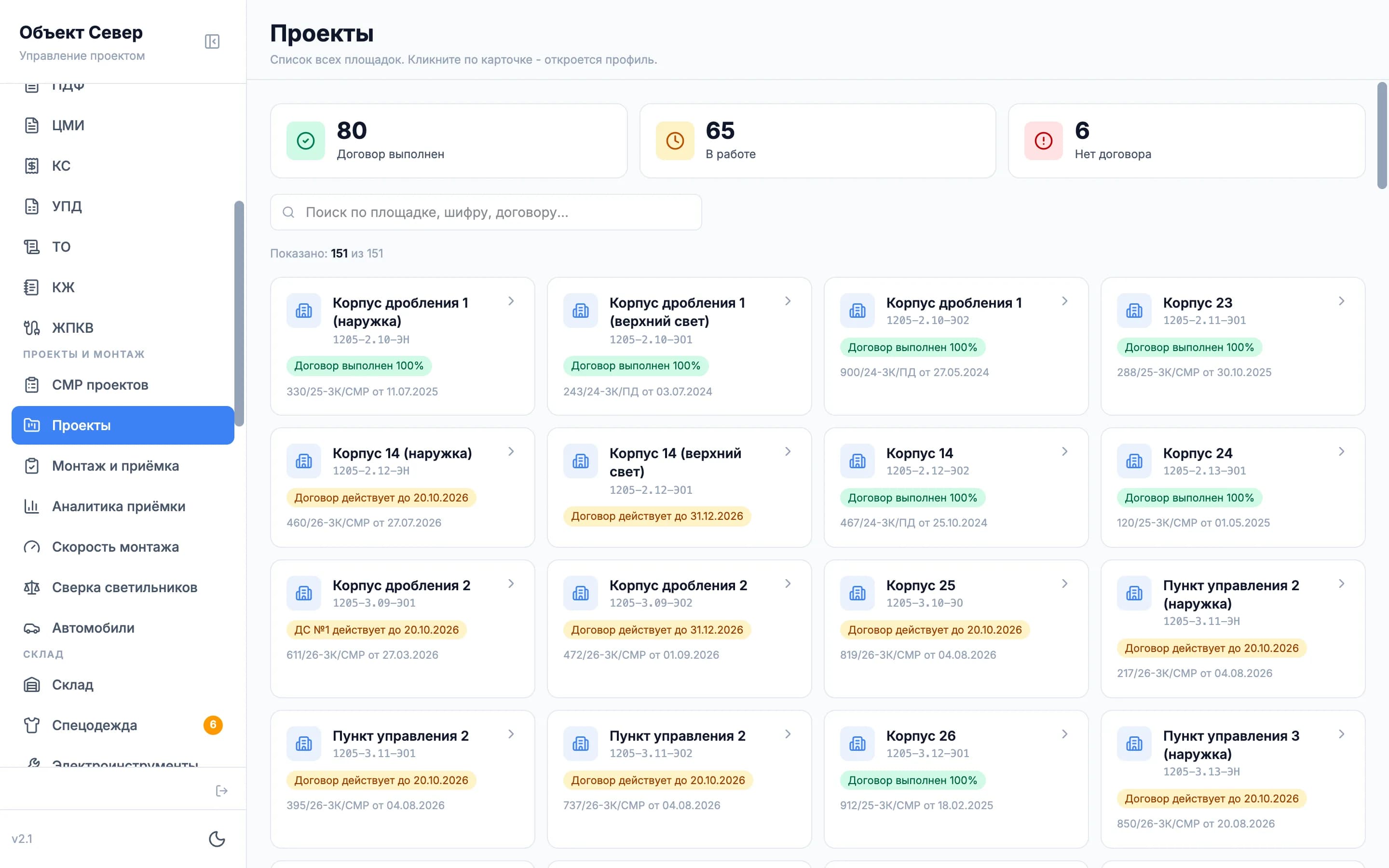The image size is (1389, 868).
Task: Click contract text 472/26-ЗК/СМР от 01.09.2026
Action: tap(641, 655)
